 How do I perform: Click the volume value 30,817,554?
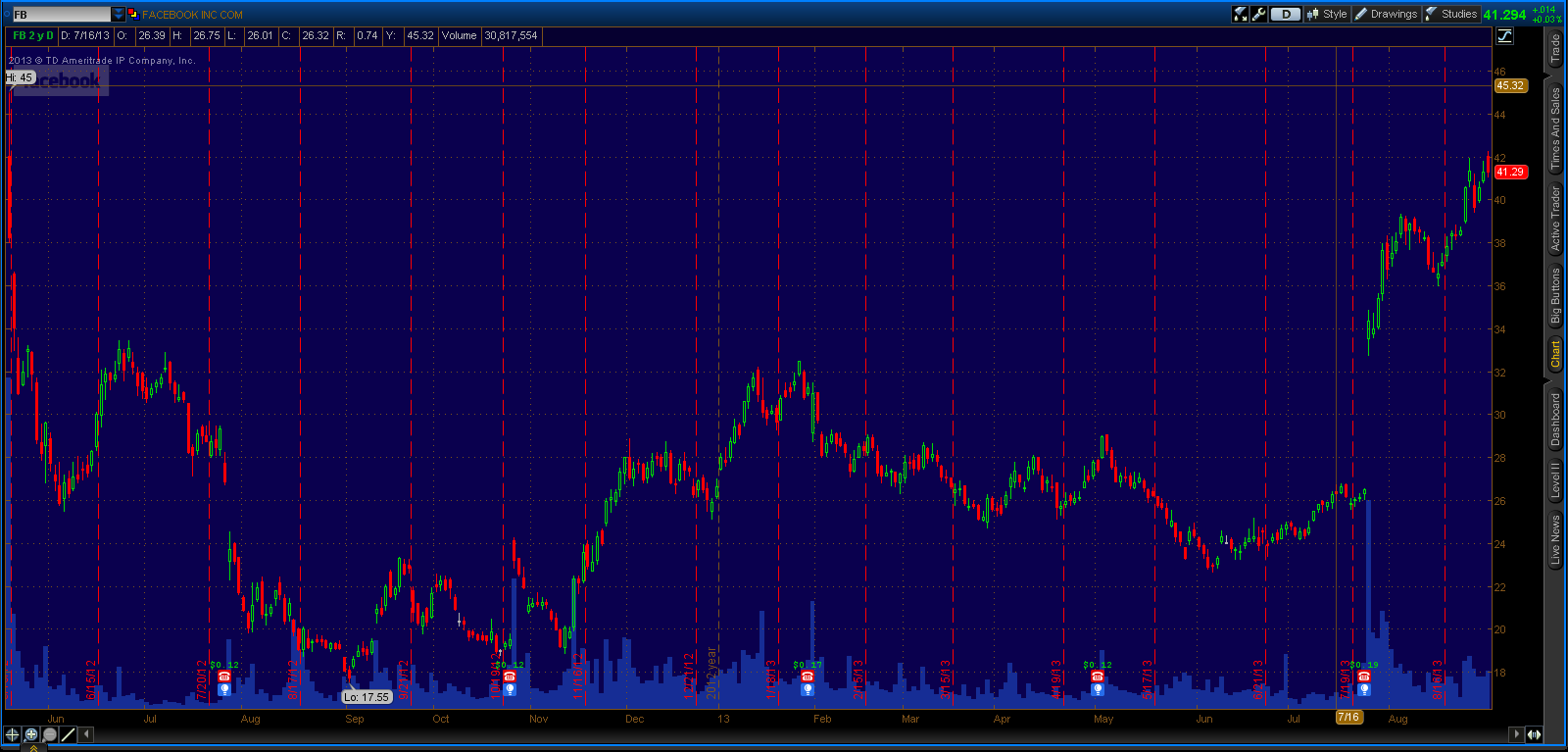[x=511, y=35]
